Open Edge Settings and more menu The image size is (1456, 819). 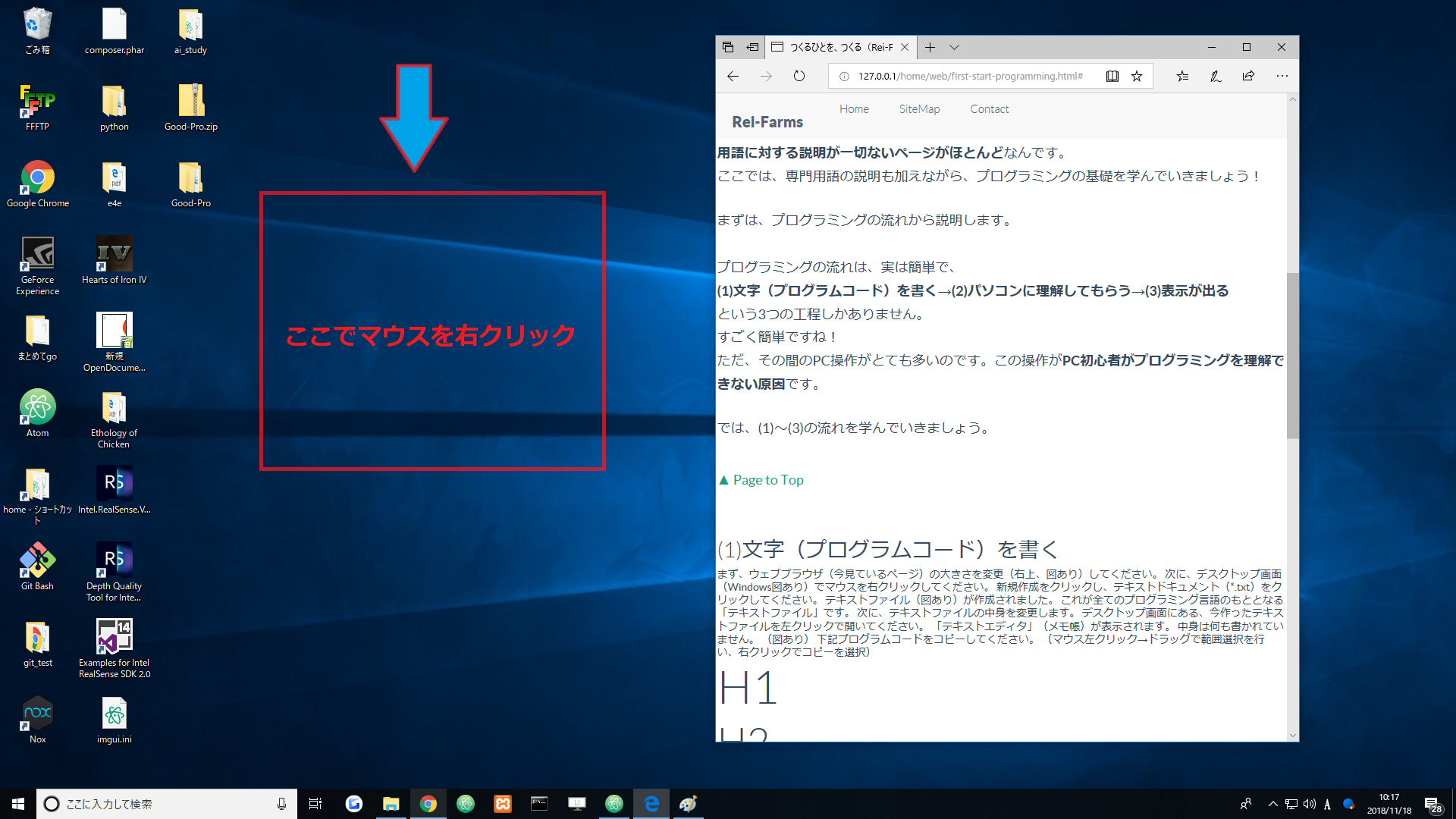click(1282, 76)
